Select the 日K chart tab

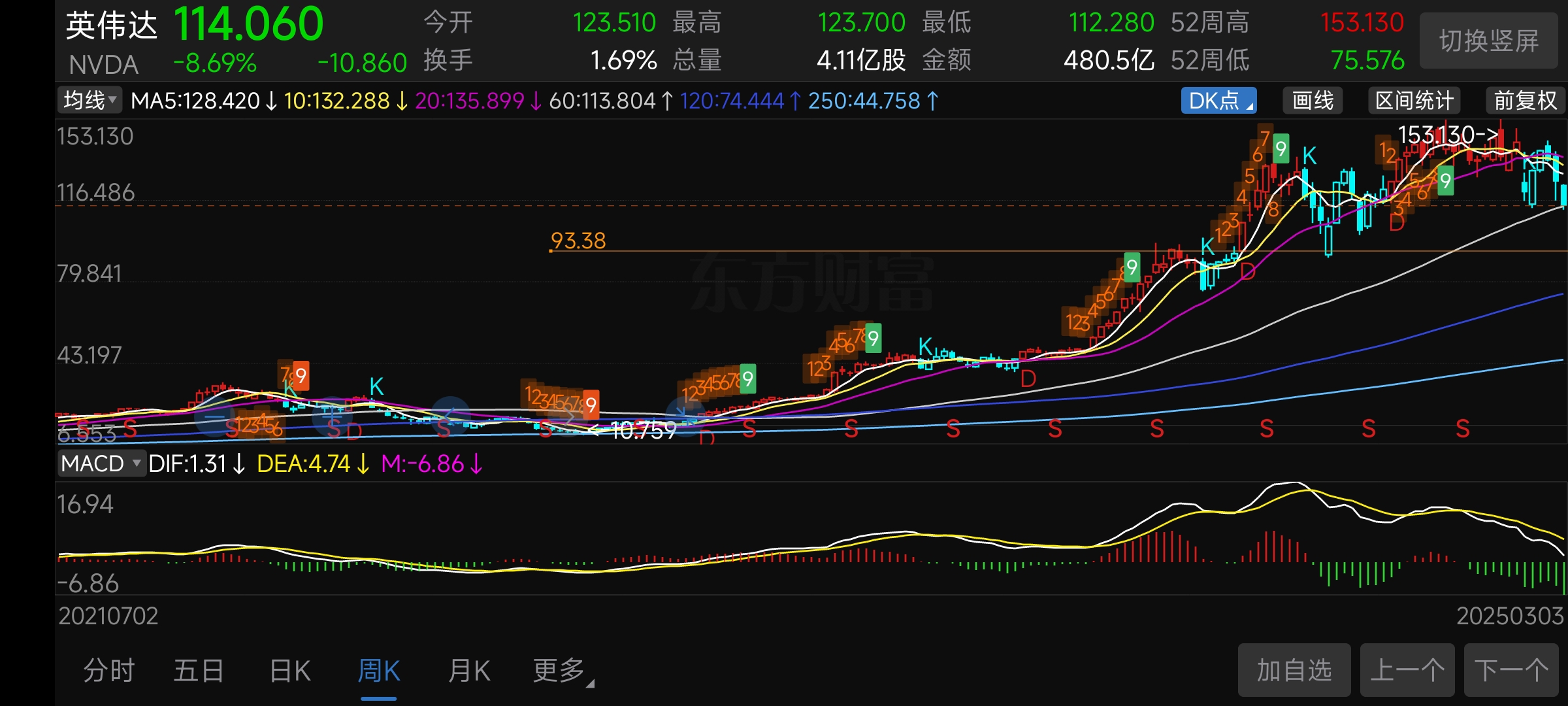point(290,671)
